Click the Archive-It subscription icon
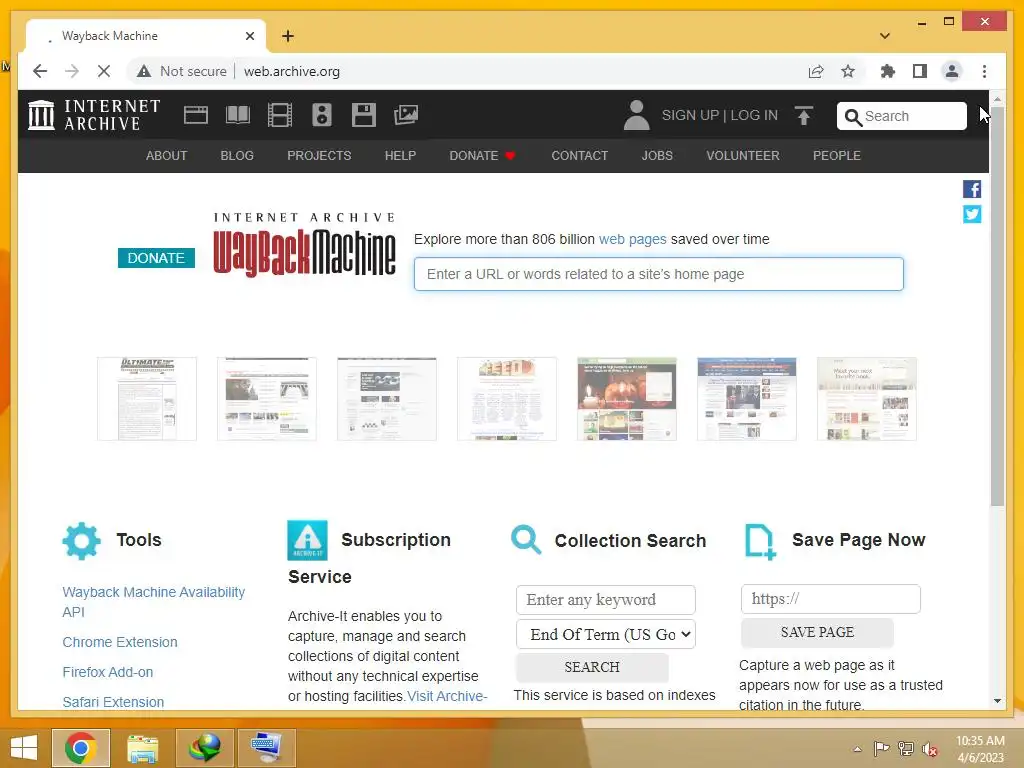Image resolution: width=1024 pixels, height=768 pixels. click(307, 540)
